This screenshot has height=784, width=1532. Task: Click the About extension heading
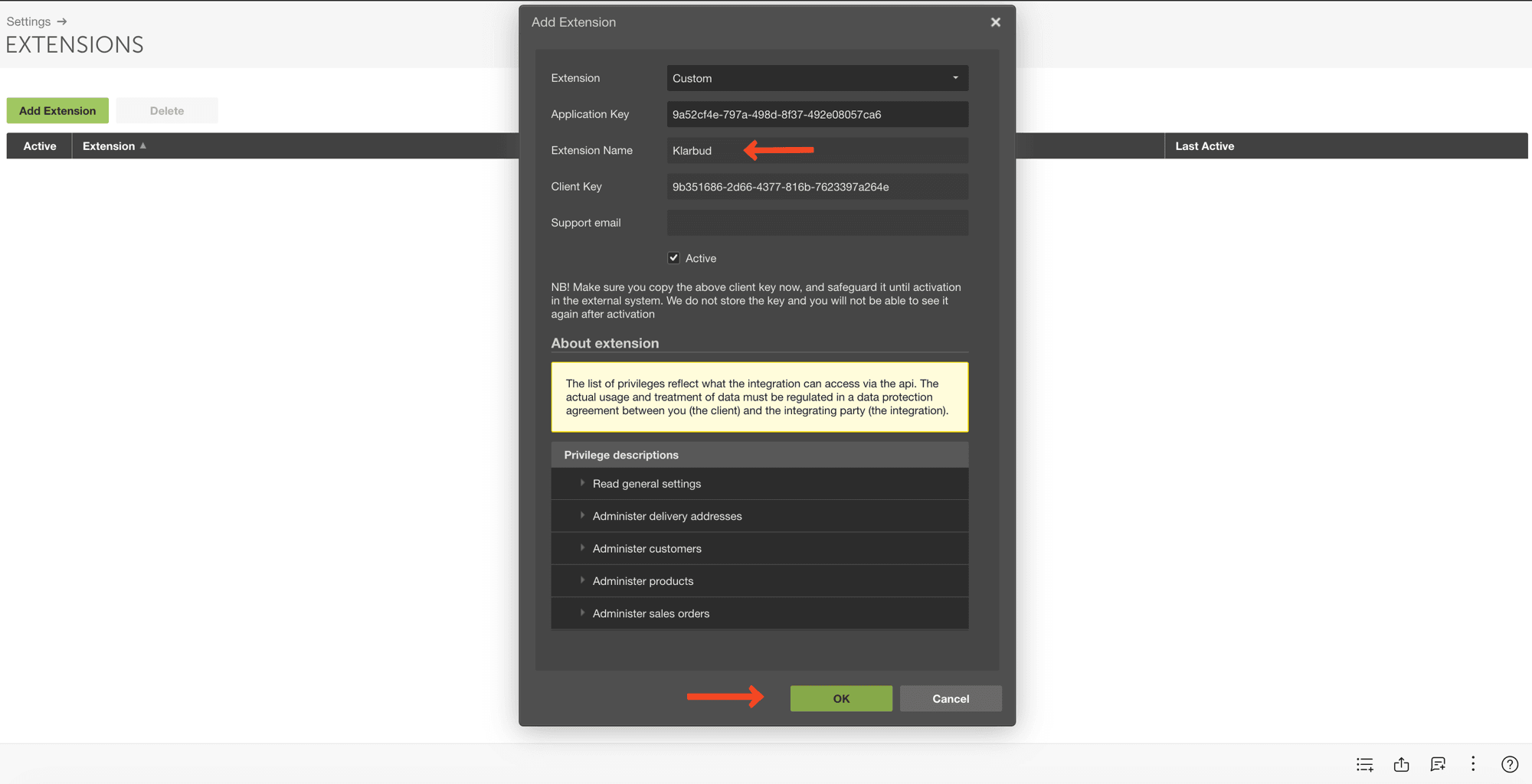604,343
